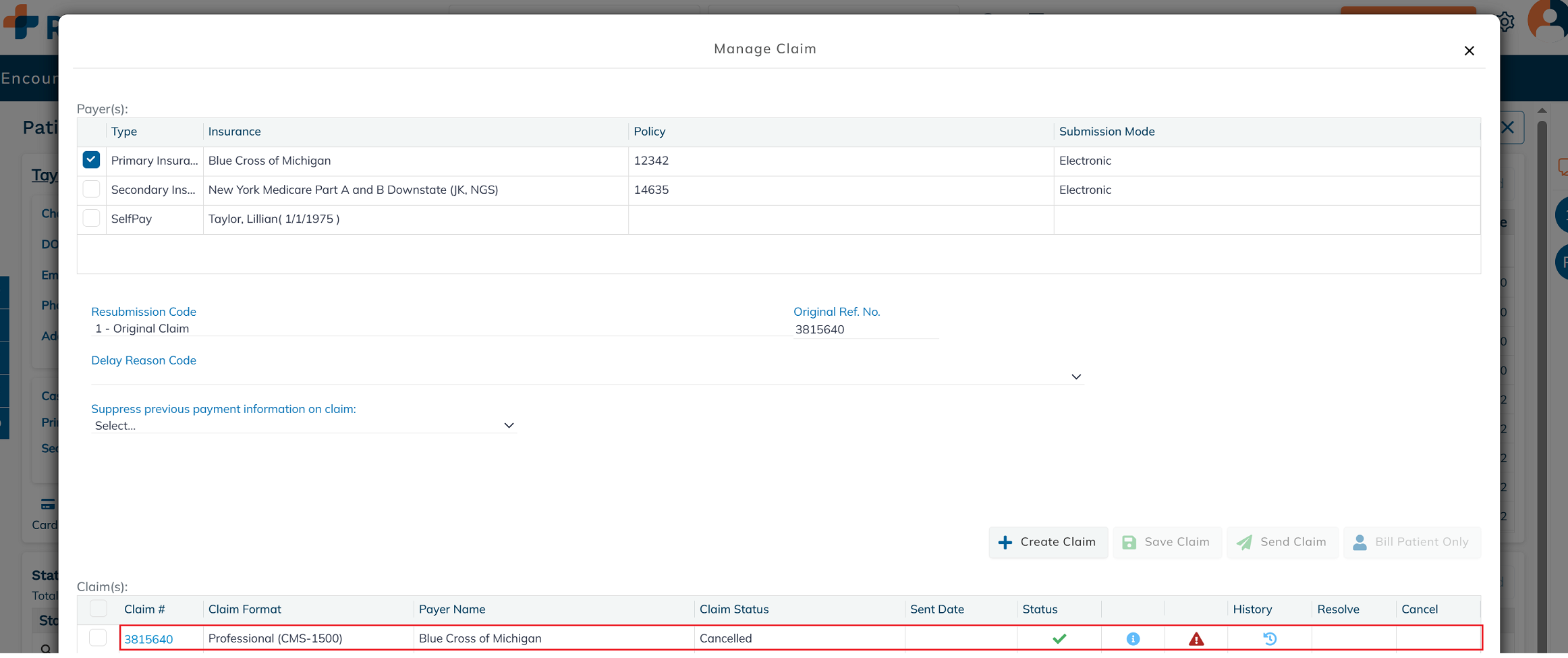Click the green checkmark status icon
The height and width of the screenshot is (658, 1568).
[1059, 638]
